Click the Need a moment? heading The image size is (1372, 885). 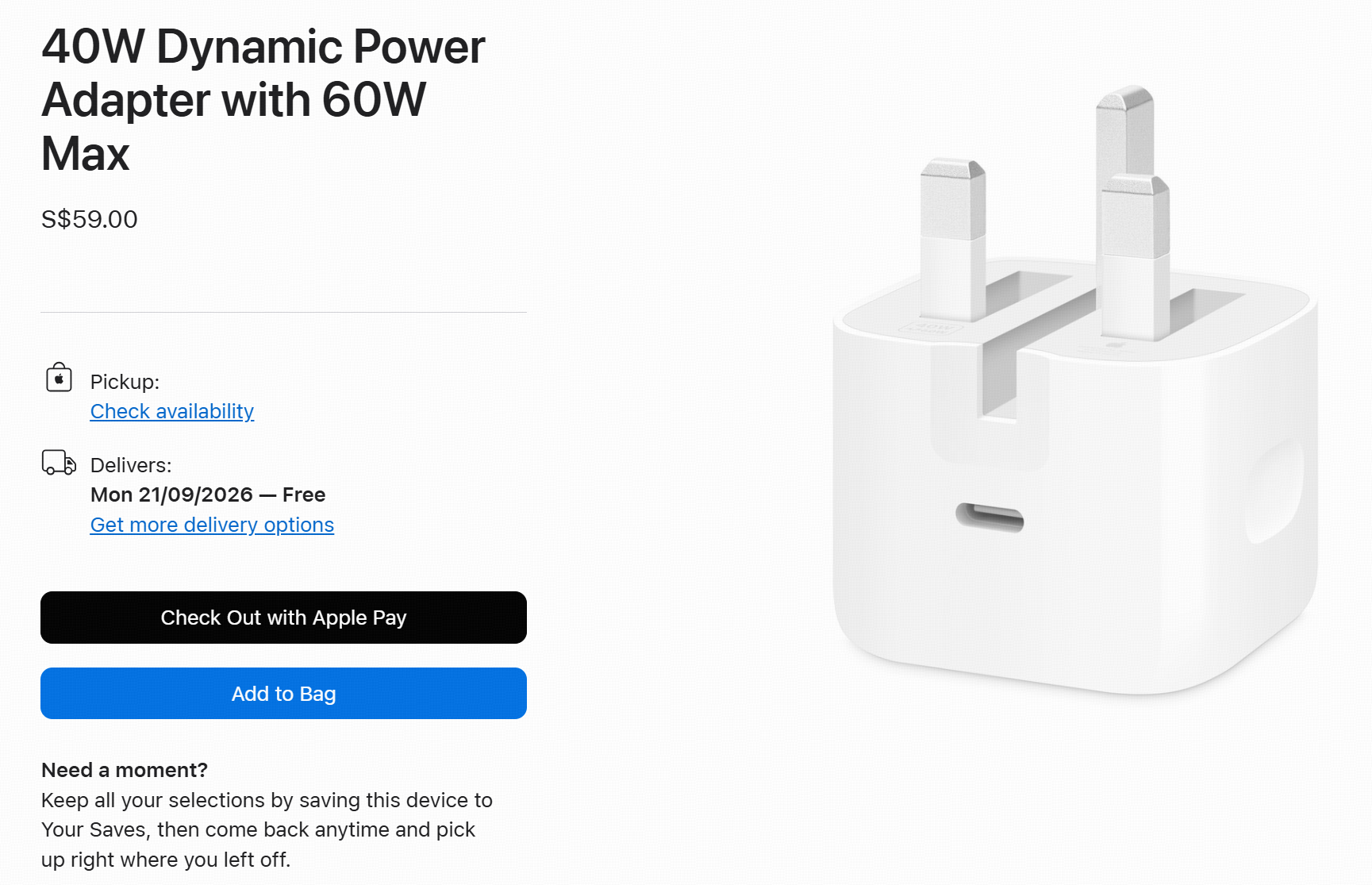[x=125, y=770]
